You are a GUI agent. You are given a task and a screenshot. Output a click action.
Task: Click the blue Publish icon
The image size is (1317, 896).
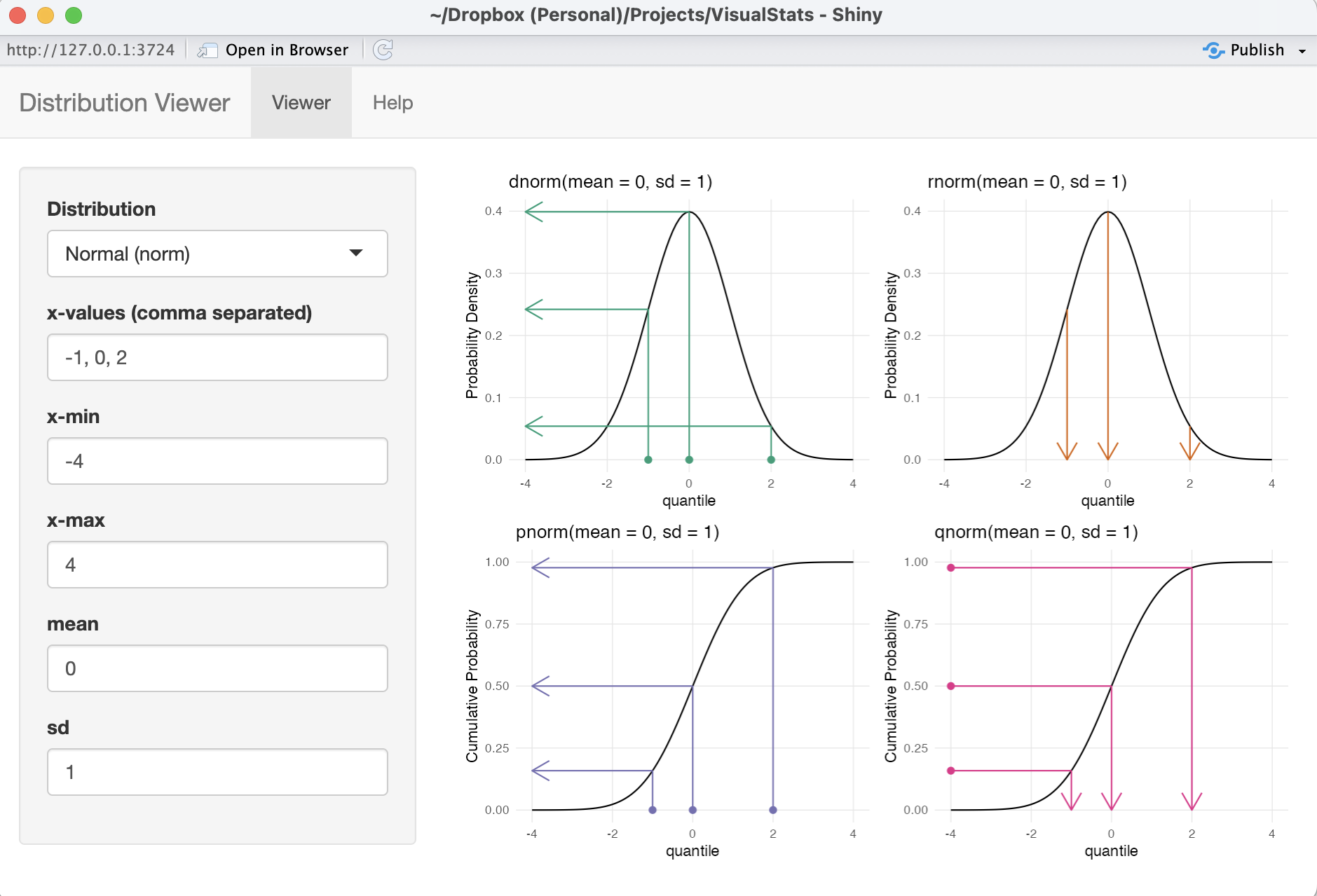click(1213, 50)
